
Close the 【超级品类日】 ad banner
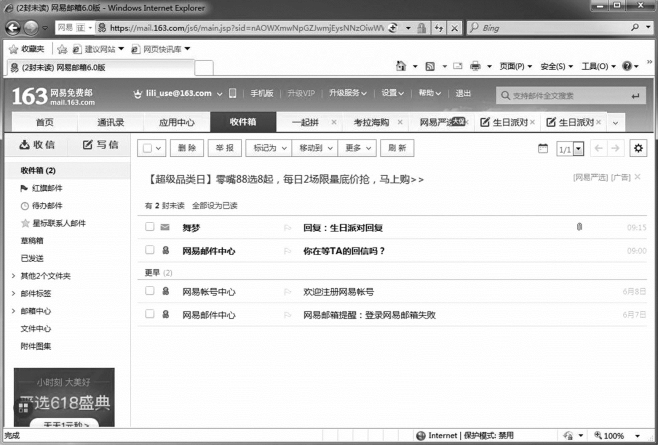[x=637, y=177]
